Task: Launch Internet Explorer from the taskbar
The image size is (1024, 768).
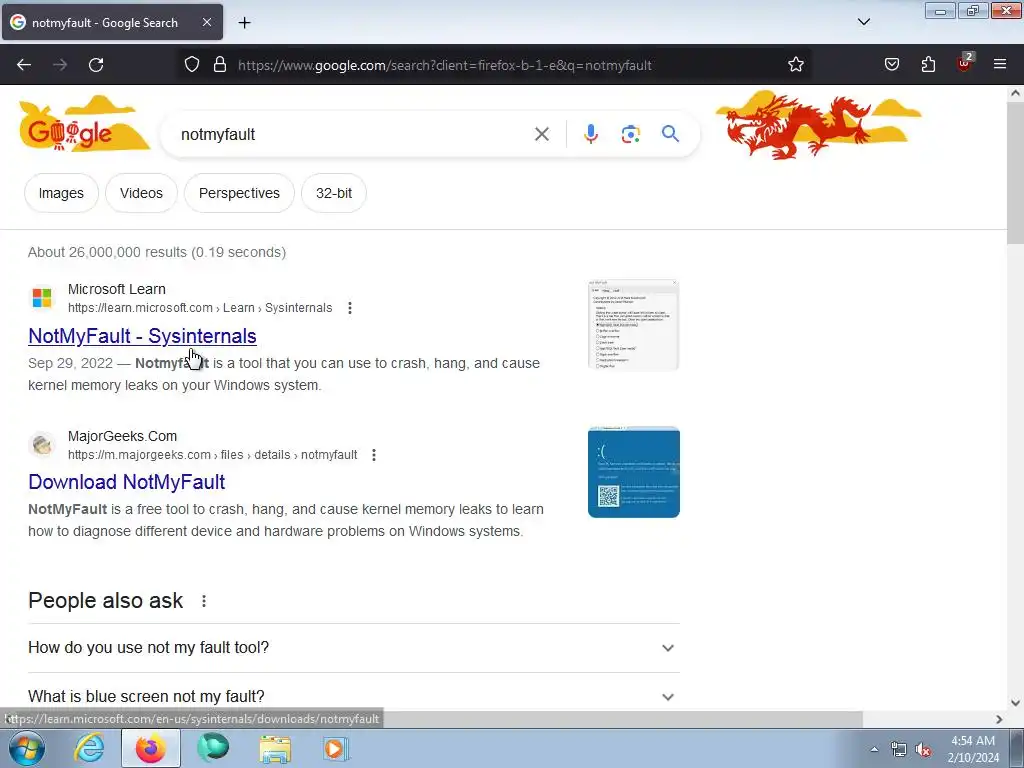Action: pyautogui.click(x=89, y=748)
